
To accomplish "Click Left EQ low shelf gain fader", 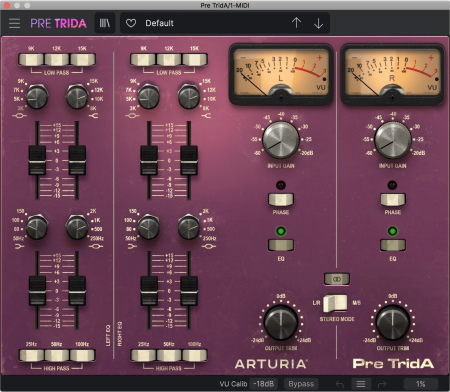I will coord(37,291).
